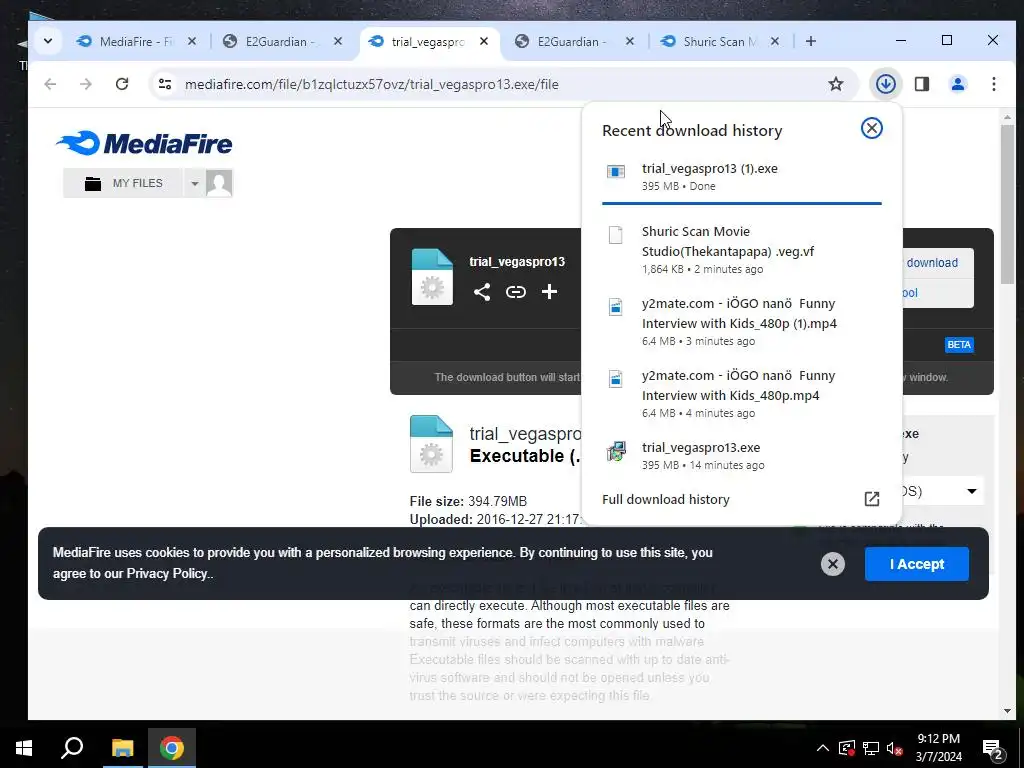Open the Funny Interview with Kids_480p (1).mp4 download
Viewport: 1024px width, 768px height.
pyautogui.click(x=742, y=321)
